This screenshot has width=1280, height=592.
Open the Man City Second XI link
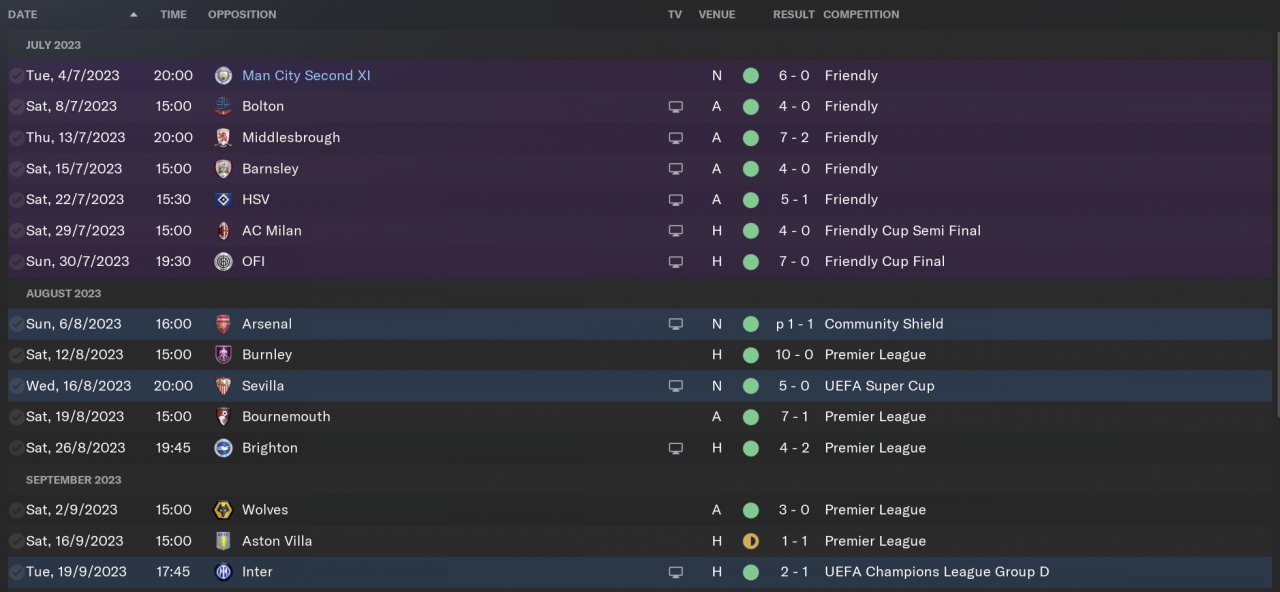tap(306, 76)
